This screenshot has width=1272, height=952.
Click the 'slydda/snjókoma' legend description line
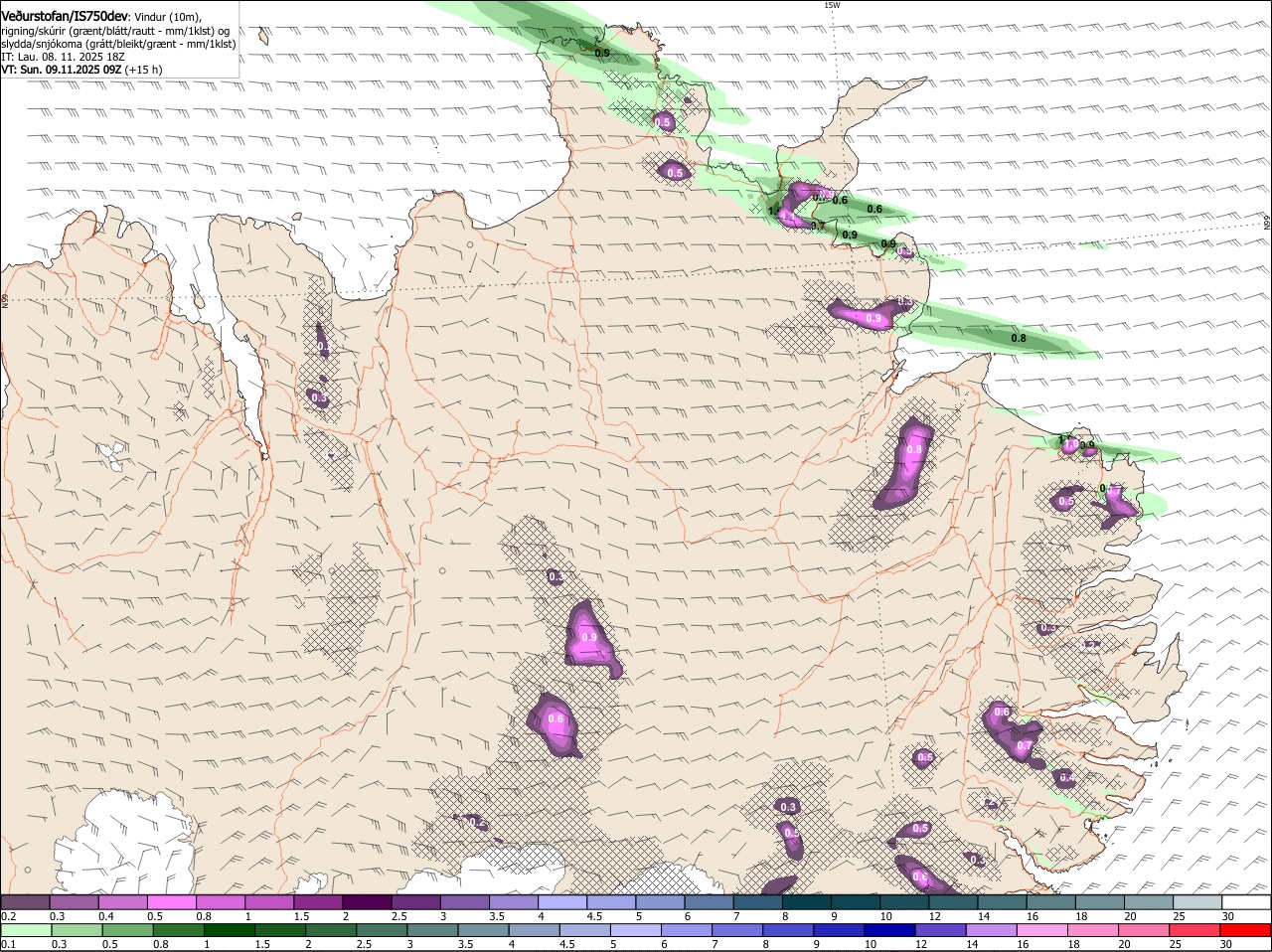coord(118,44)
